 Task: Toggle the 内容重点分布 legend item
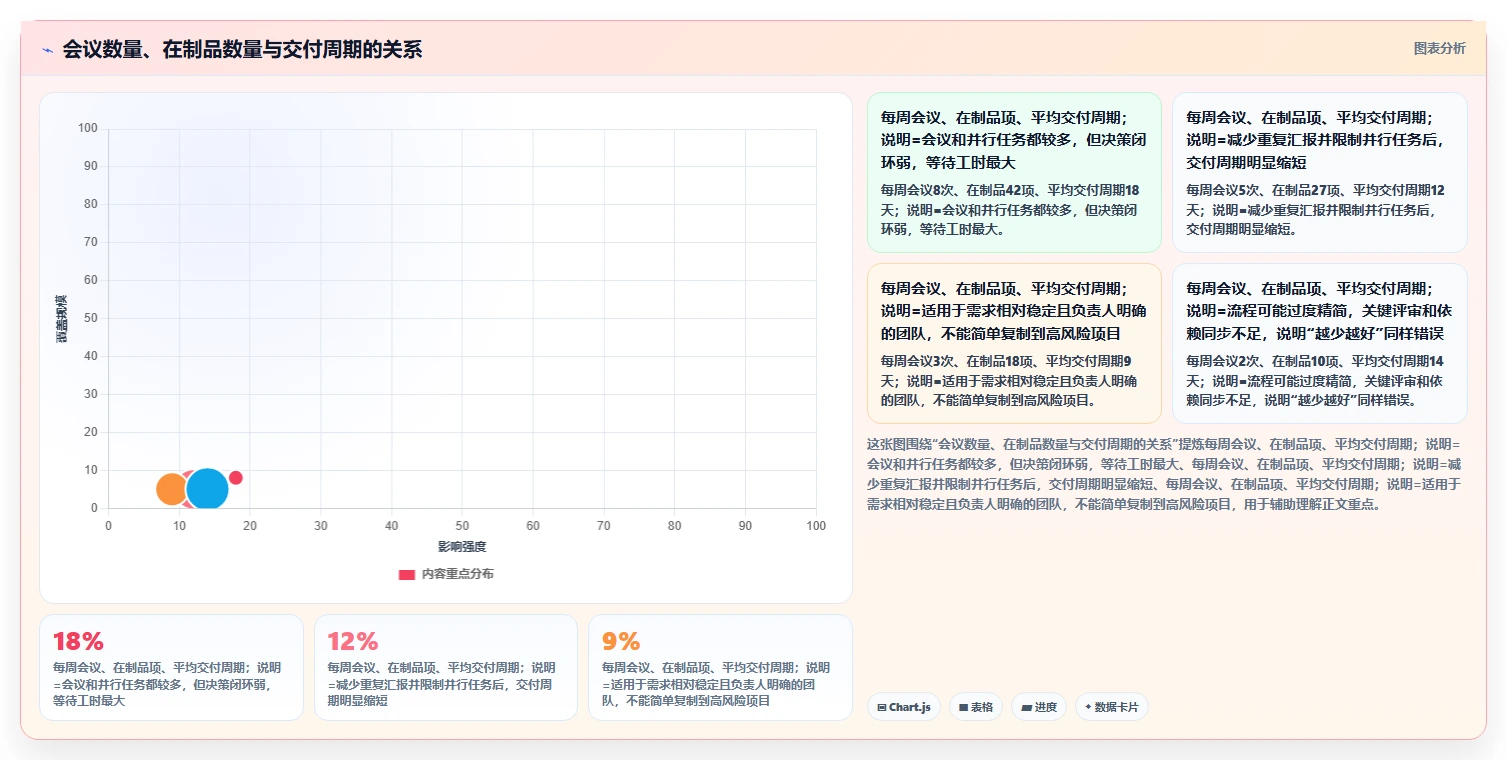(x=446, y=574)
